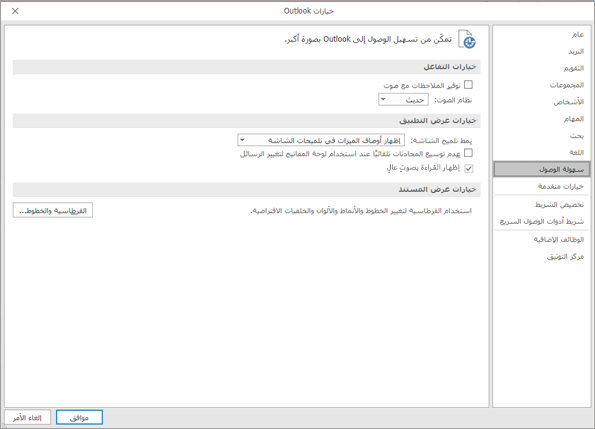The image size is (595, 429).
Task: Click the تمكّن من تسهيل الوصول header text
Action: 368,39
